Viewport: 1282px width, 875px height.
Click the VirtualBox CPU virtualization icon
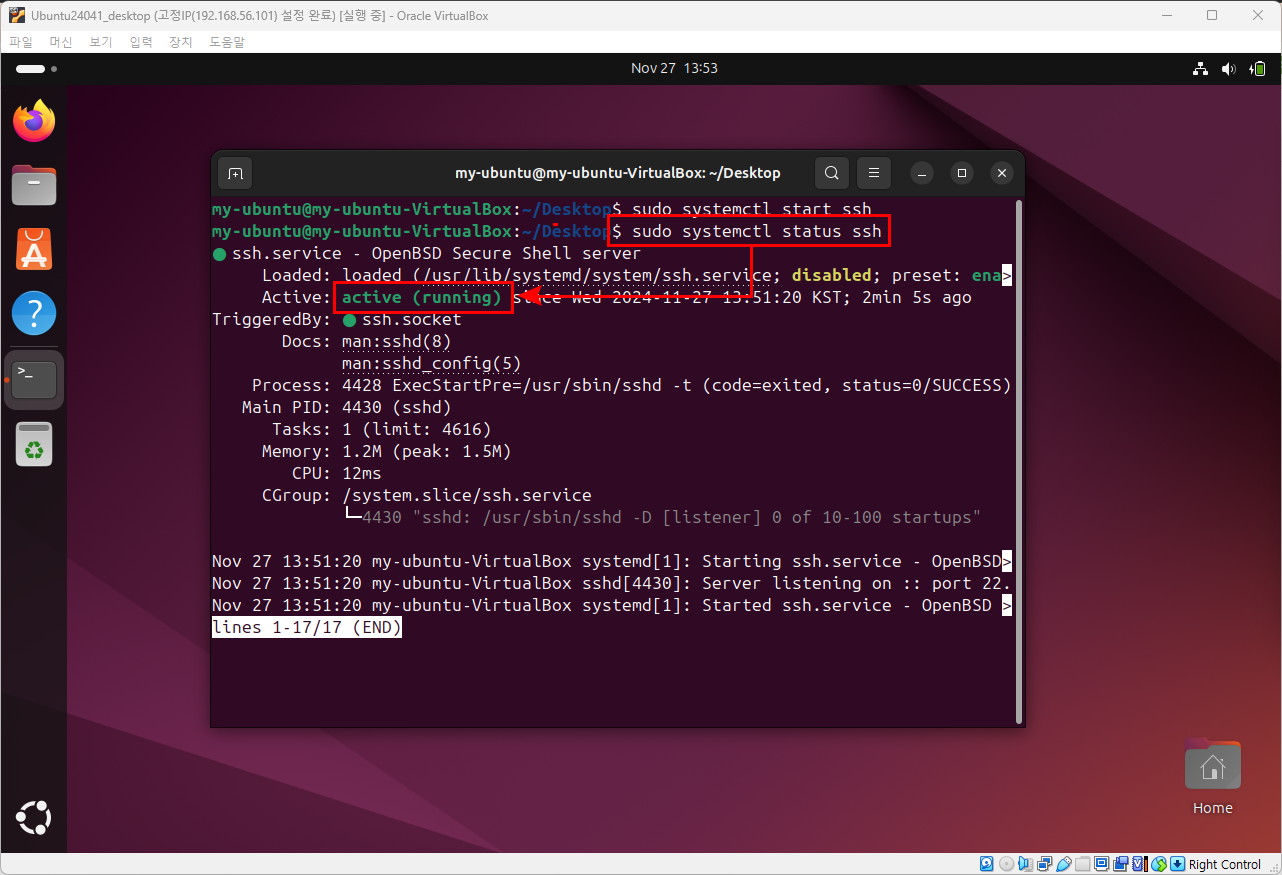1141,864
